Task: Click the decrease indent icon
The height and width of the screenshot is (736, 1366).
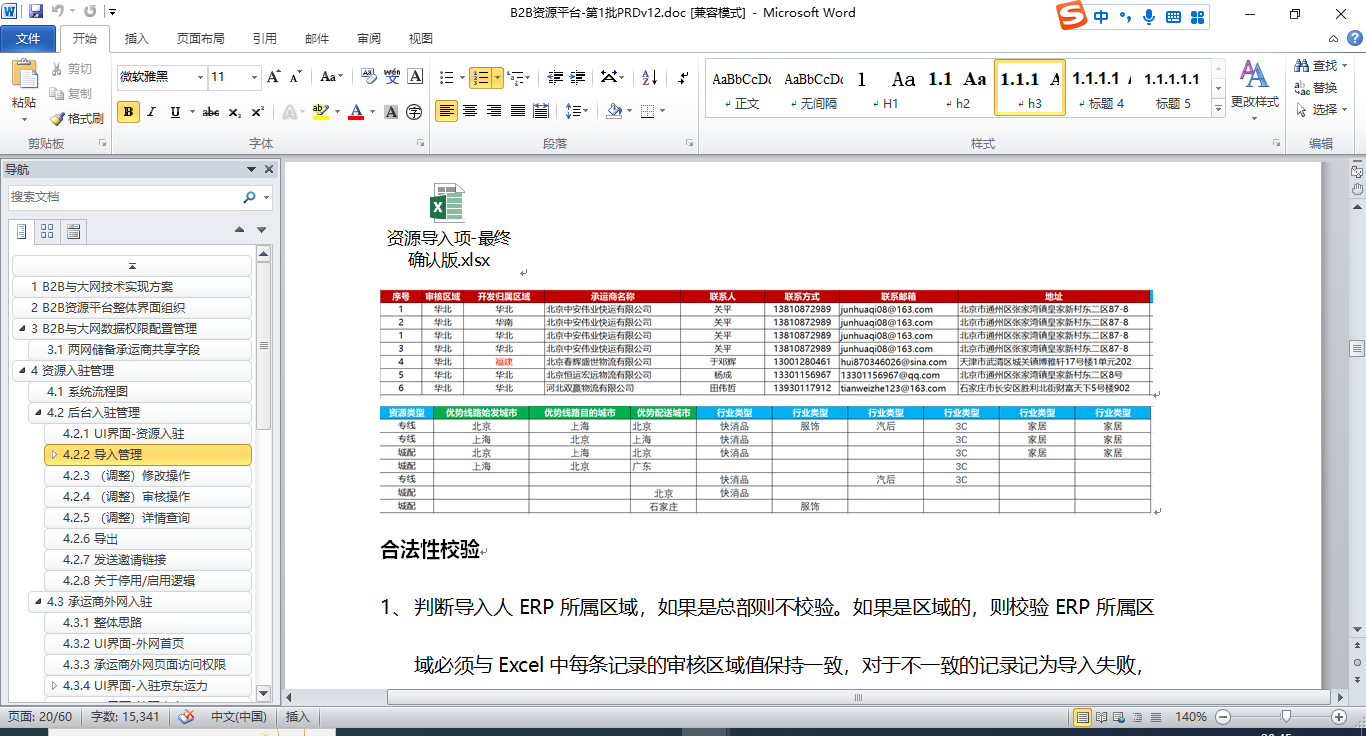Action: coord(554,77)
